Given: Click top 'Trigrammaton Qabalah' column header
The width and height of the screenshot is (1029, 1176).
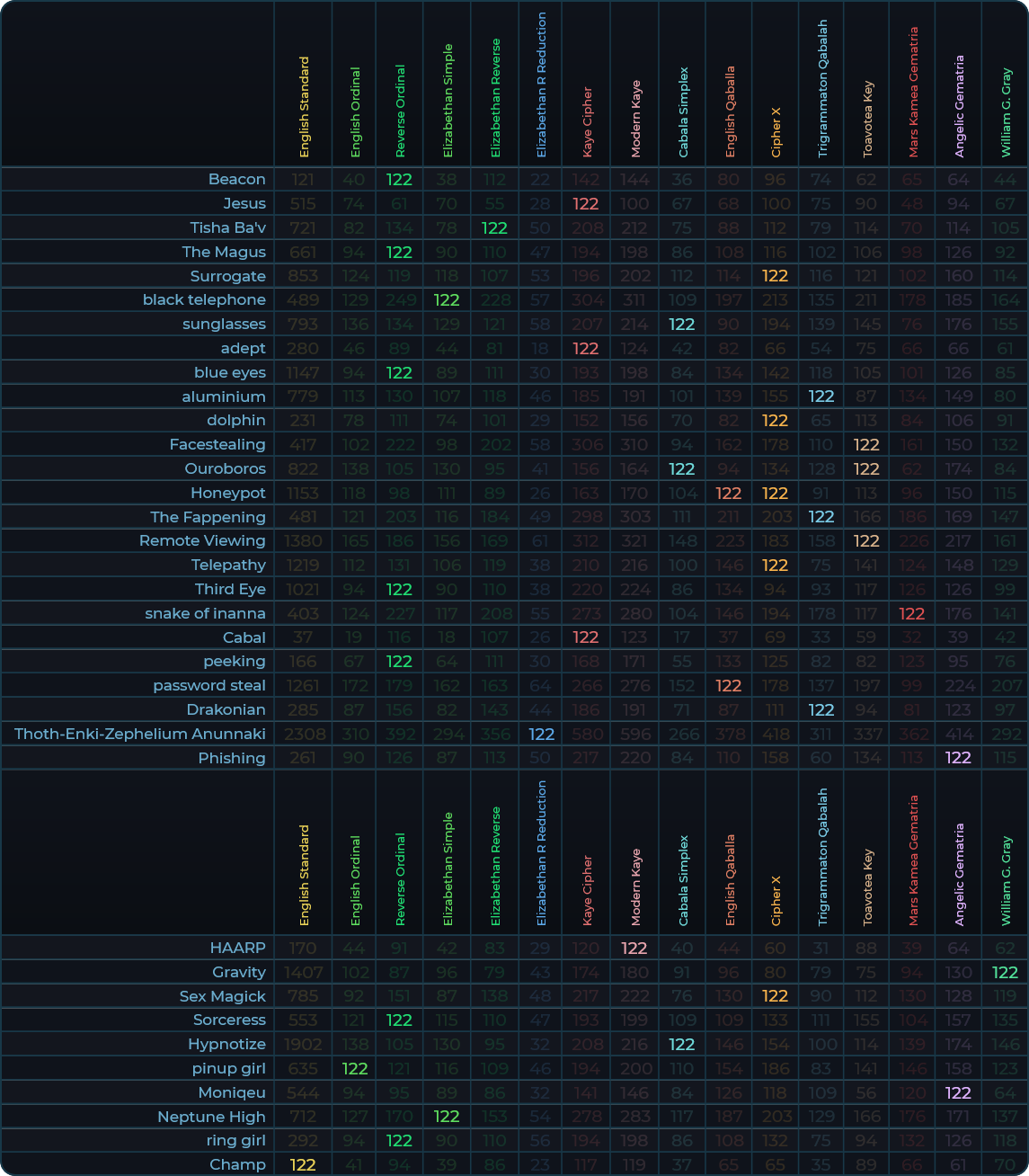Looking at the screenshot, I should click(x=822, y=90).
